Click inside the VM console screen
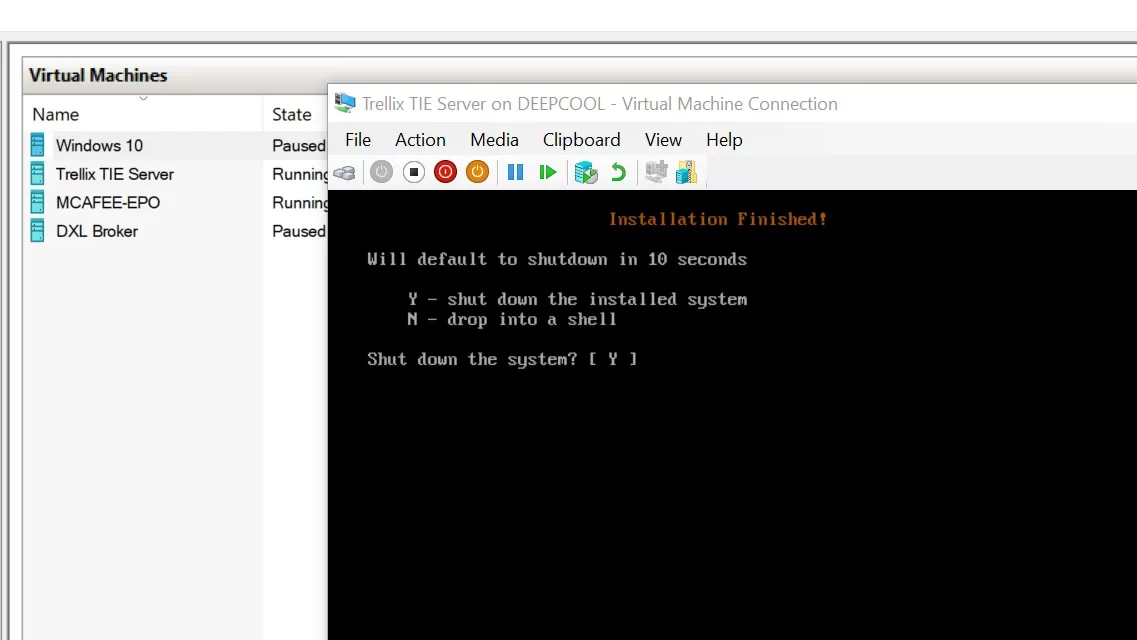This screenshot has height=640, width=1137. 732,415
